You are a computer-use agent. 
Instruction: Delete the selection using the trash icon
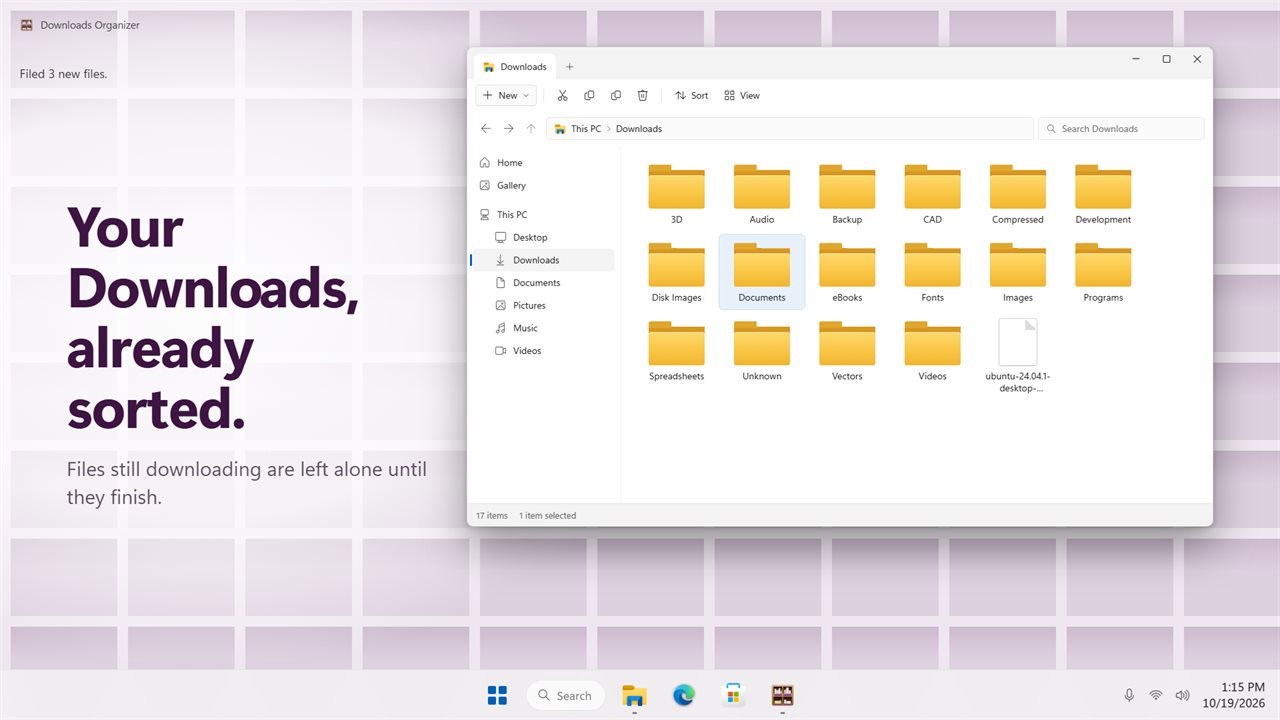point(643,96)
